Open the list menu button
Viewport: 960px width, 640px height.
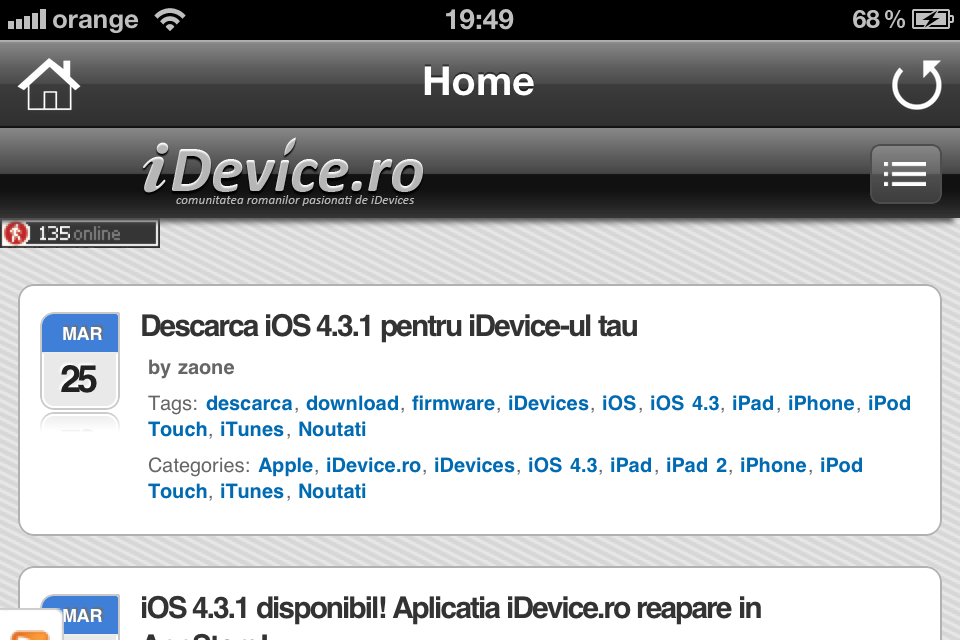(x=906, y=174)
